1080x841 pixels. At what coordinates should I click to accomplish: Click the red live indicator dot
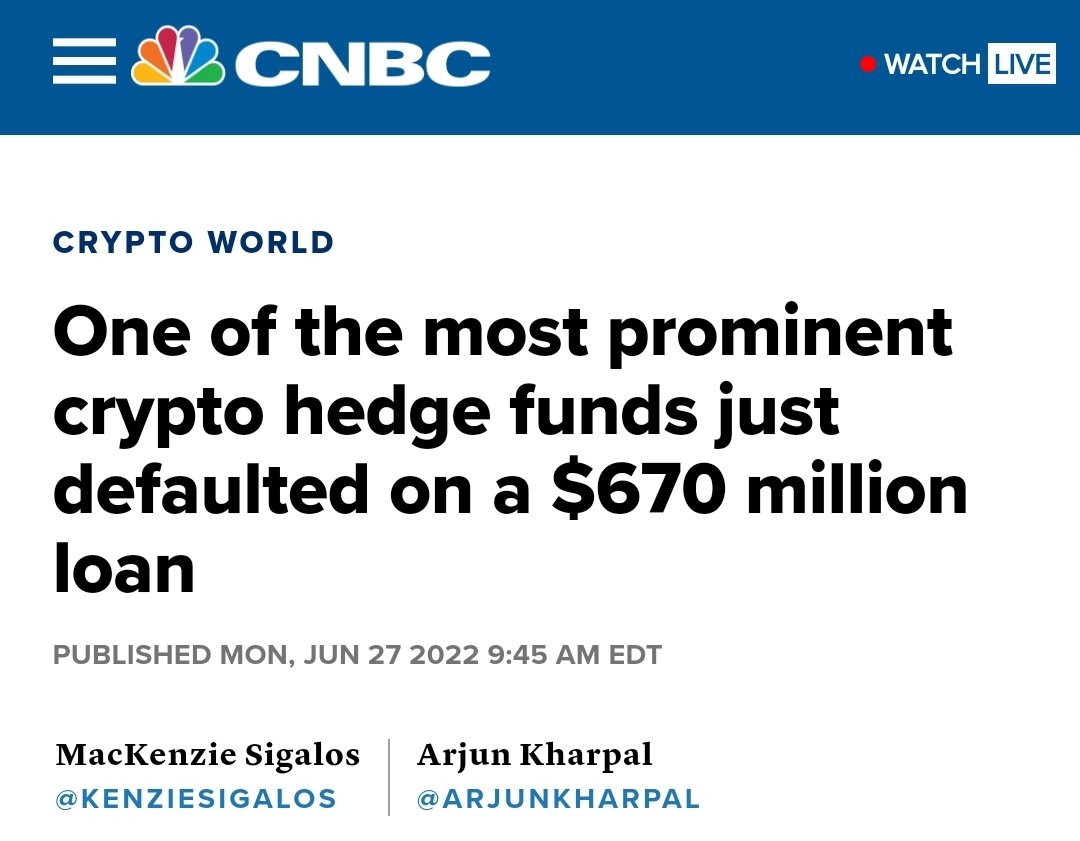[x=867, y=64]
